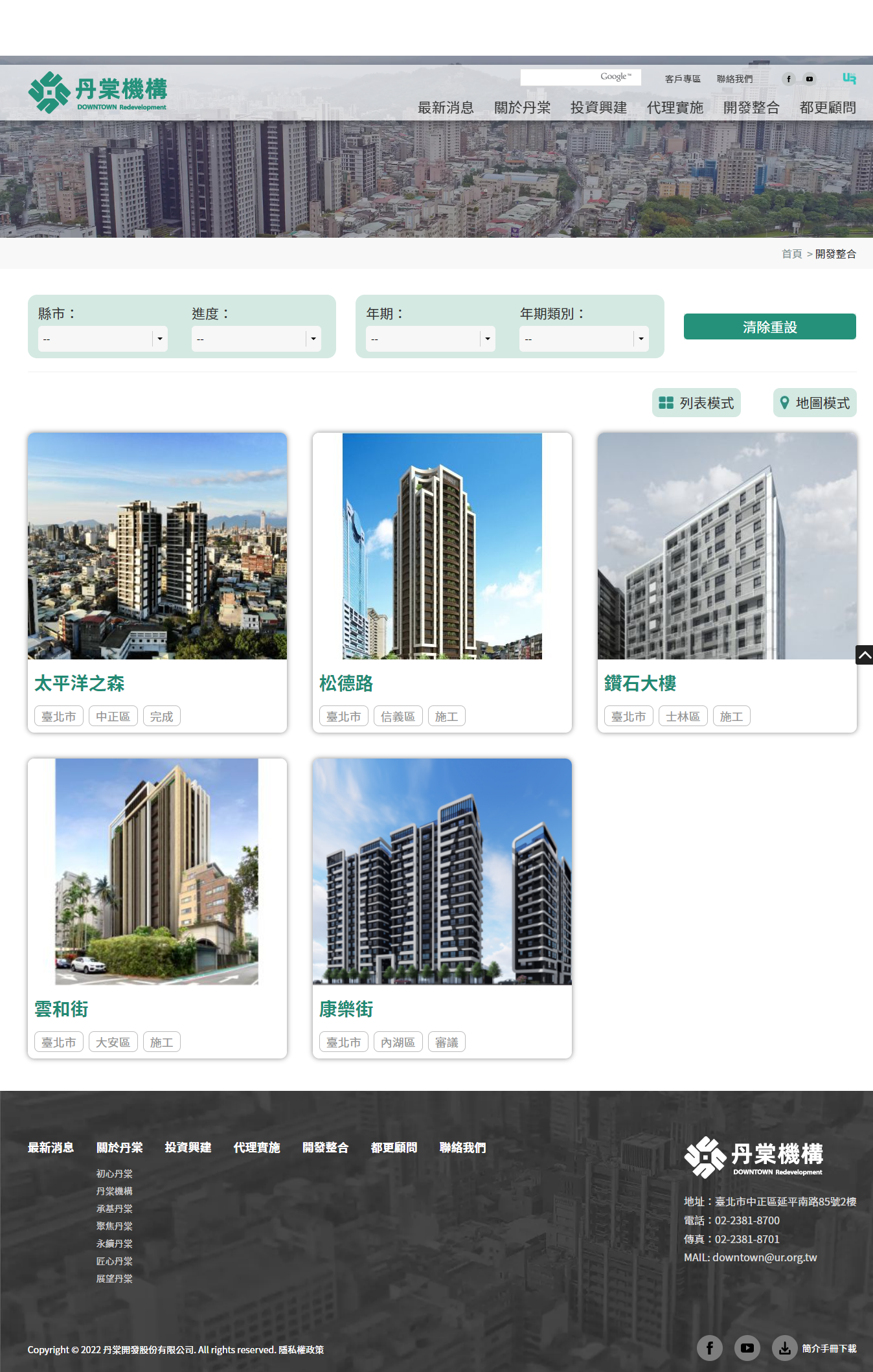Open the 松德路 project thumbnail

pyautogui.click(x=442, y=546)
